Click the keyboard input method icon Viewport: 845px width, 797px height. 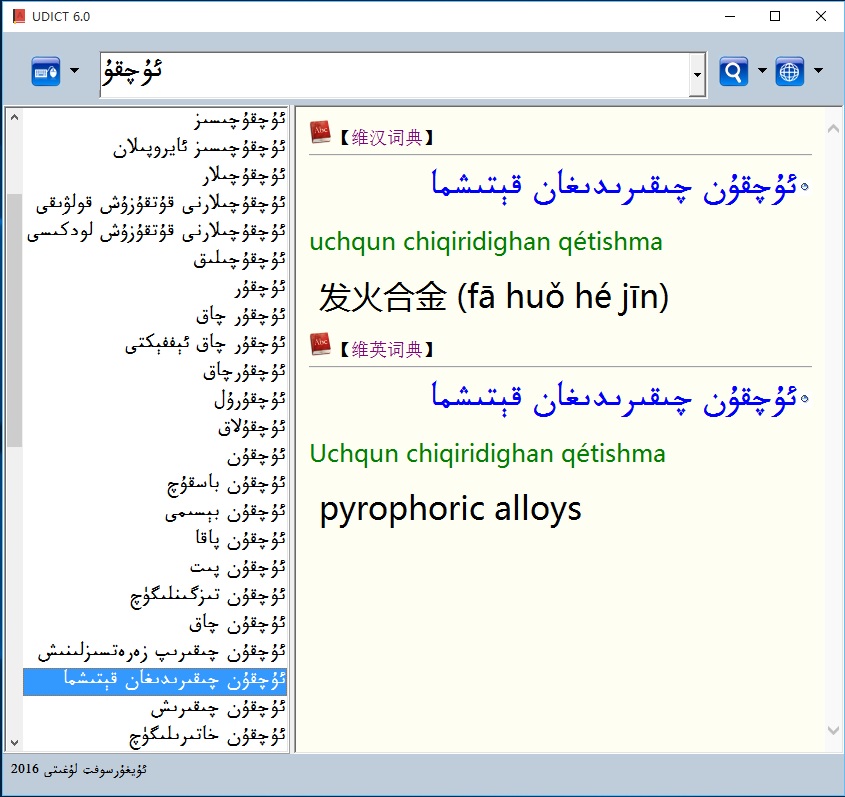[46, 72]
